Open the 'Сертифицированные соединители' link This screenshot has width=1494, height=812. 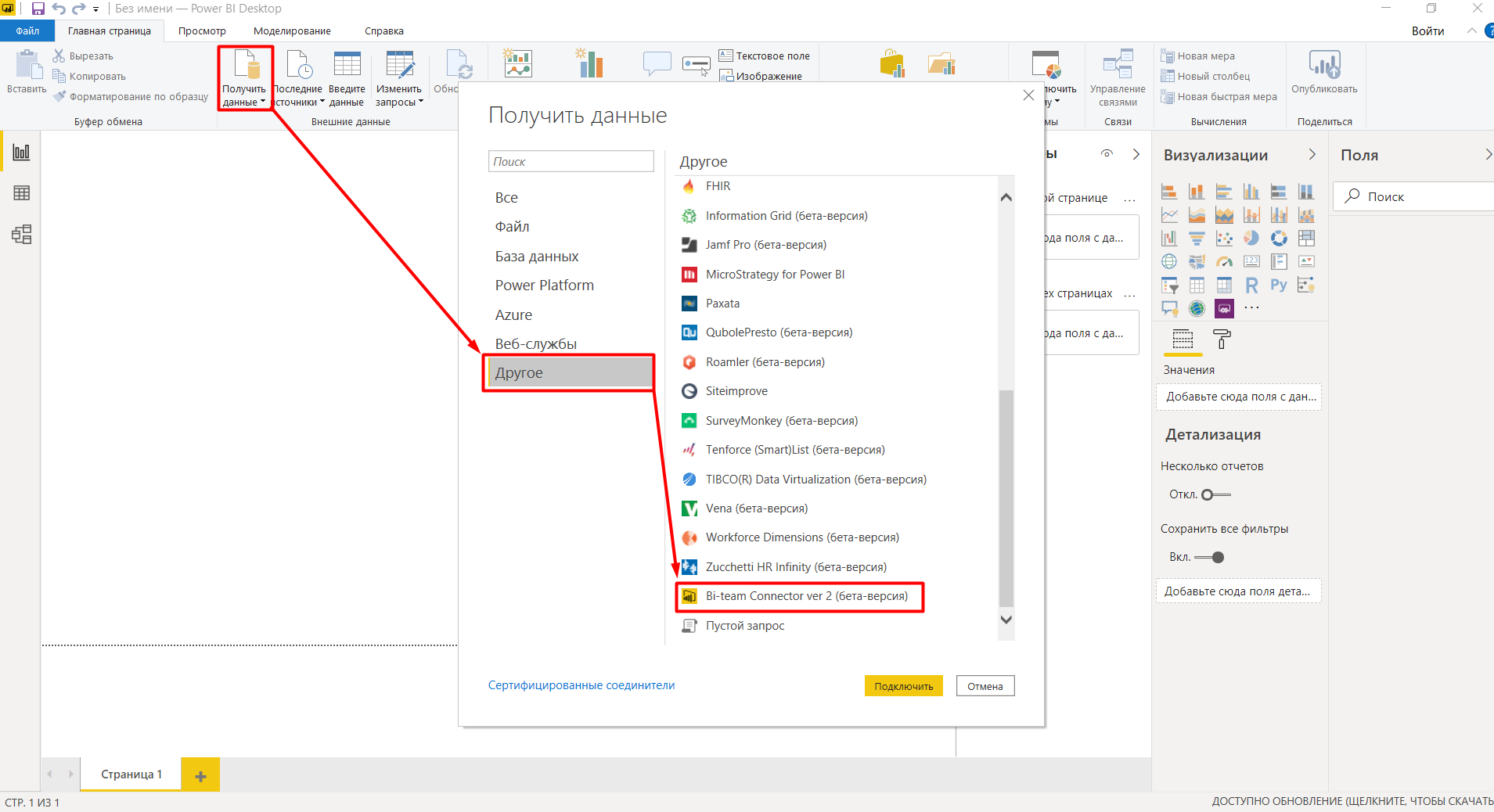[581, 685]
